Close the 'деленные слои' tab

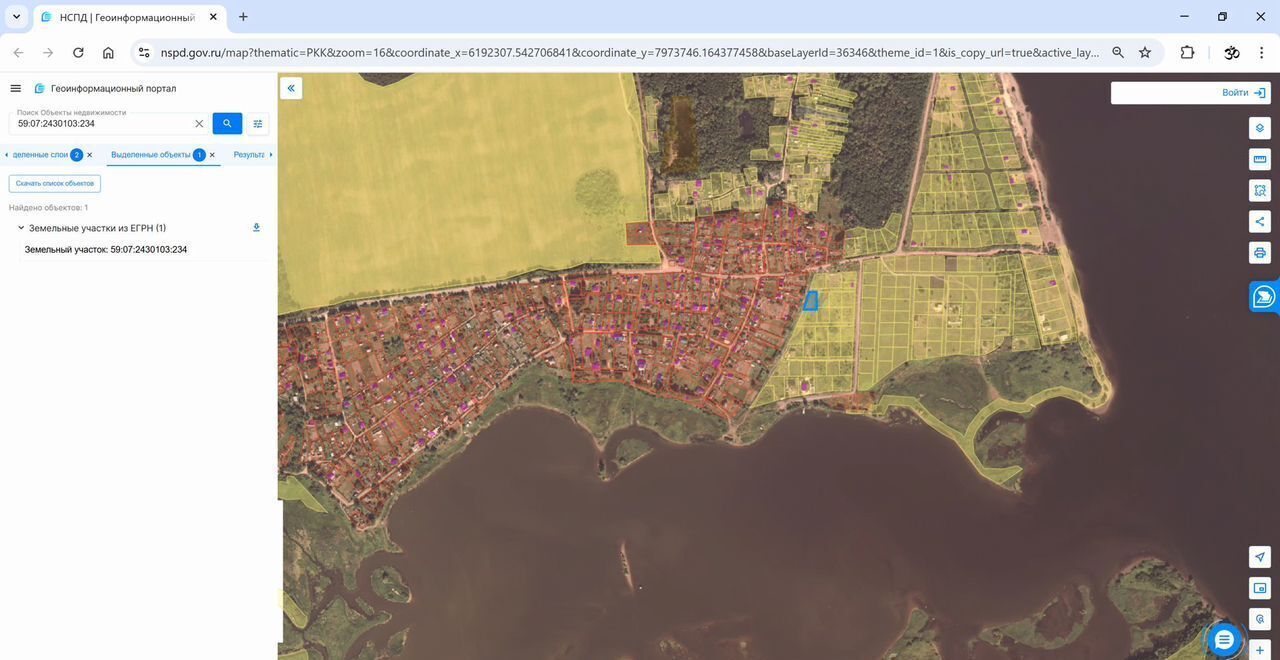pos(89,155)
